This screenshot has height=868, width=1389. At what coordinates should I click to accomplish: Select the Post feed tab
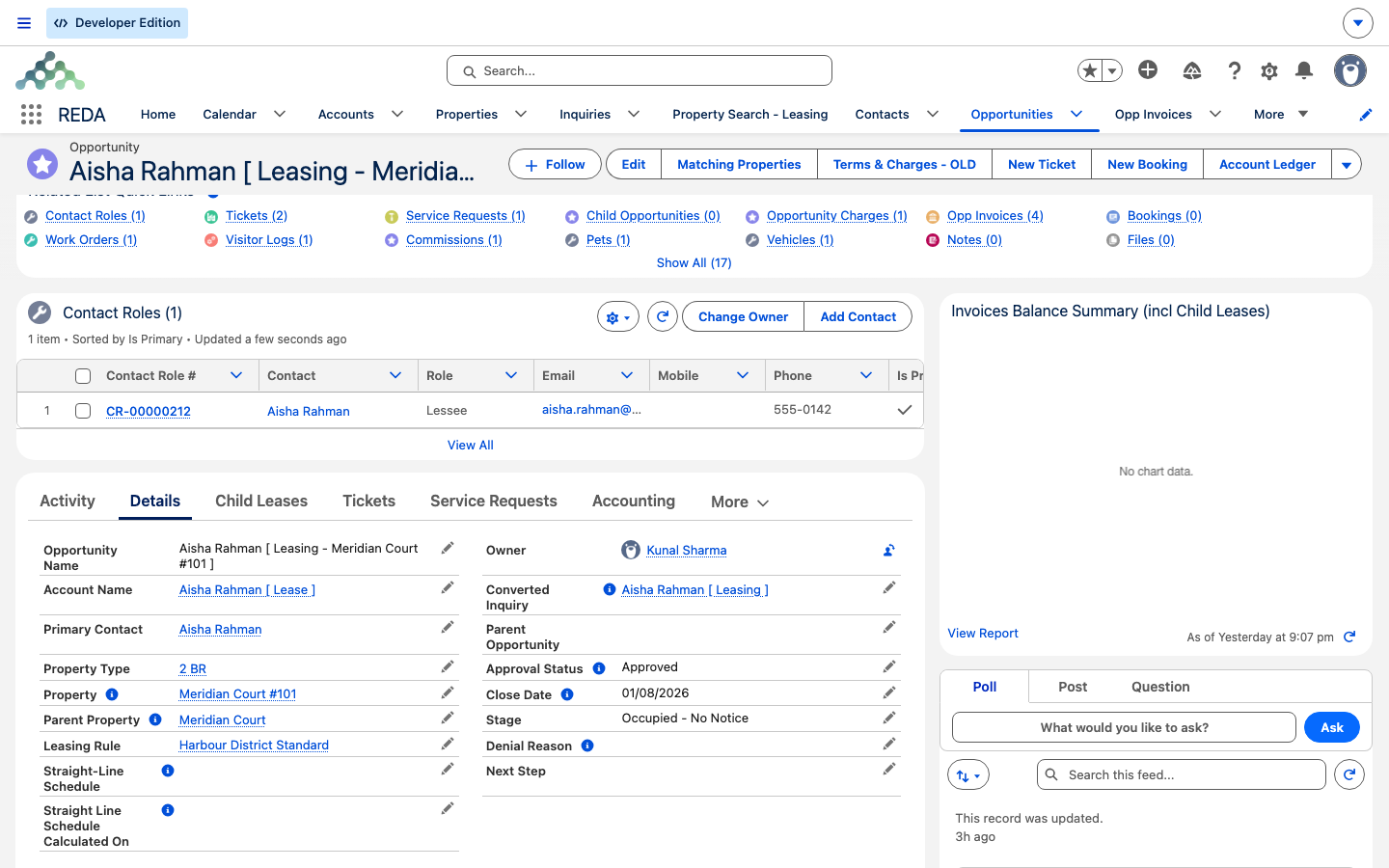click(1073, 687)
